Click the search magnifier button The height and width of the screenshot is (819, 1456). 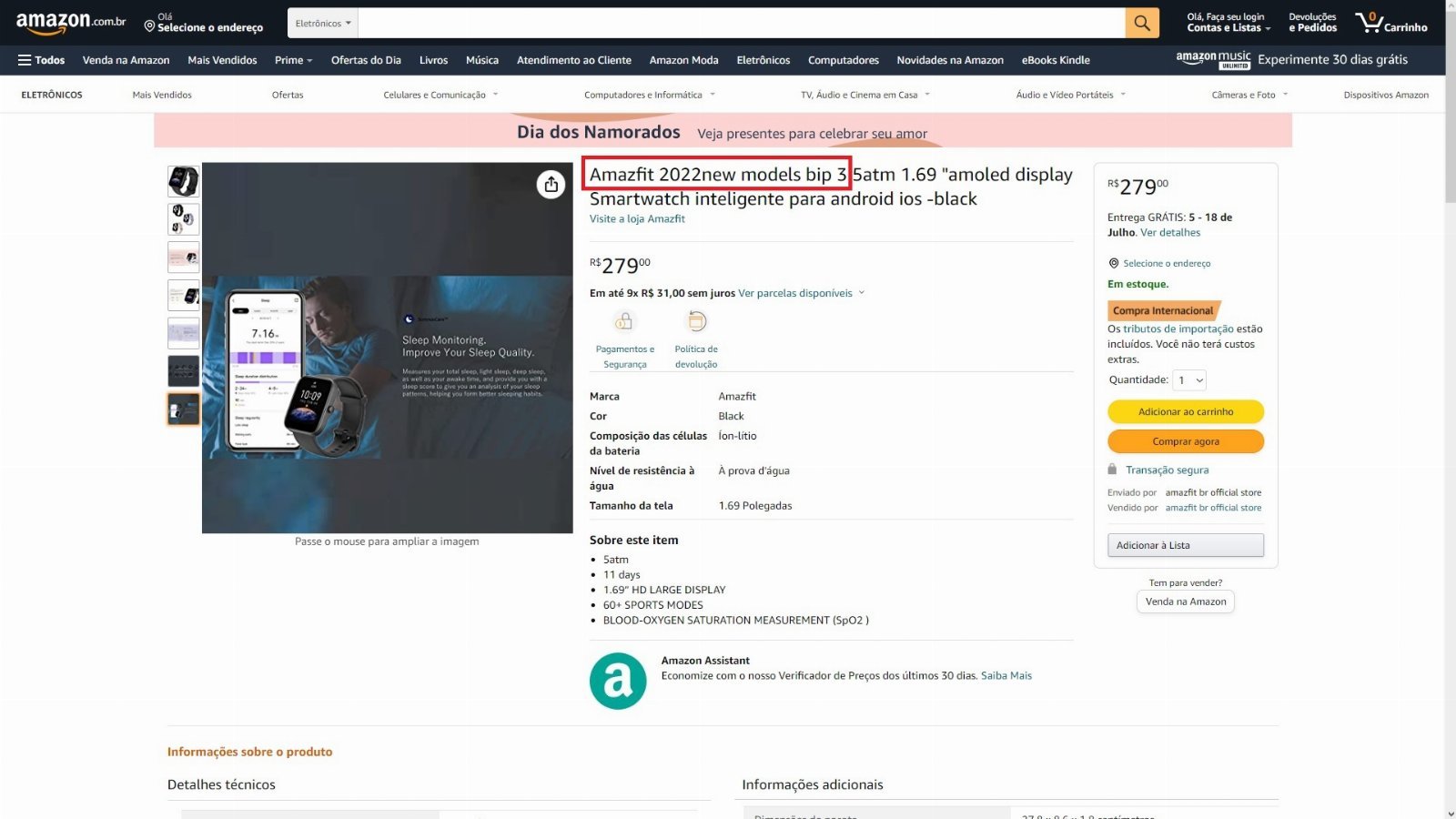coord(1142,23)
